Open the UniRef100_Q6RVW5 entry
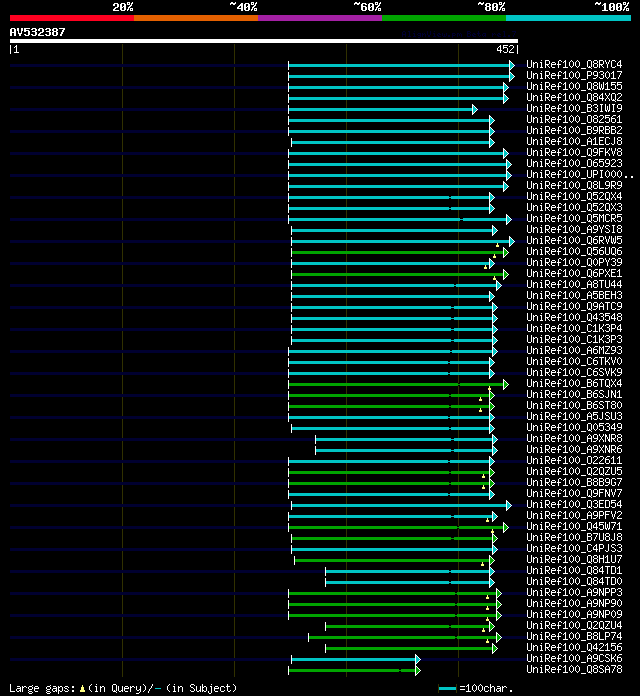 click(x=574, y=241)
